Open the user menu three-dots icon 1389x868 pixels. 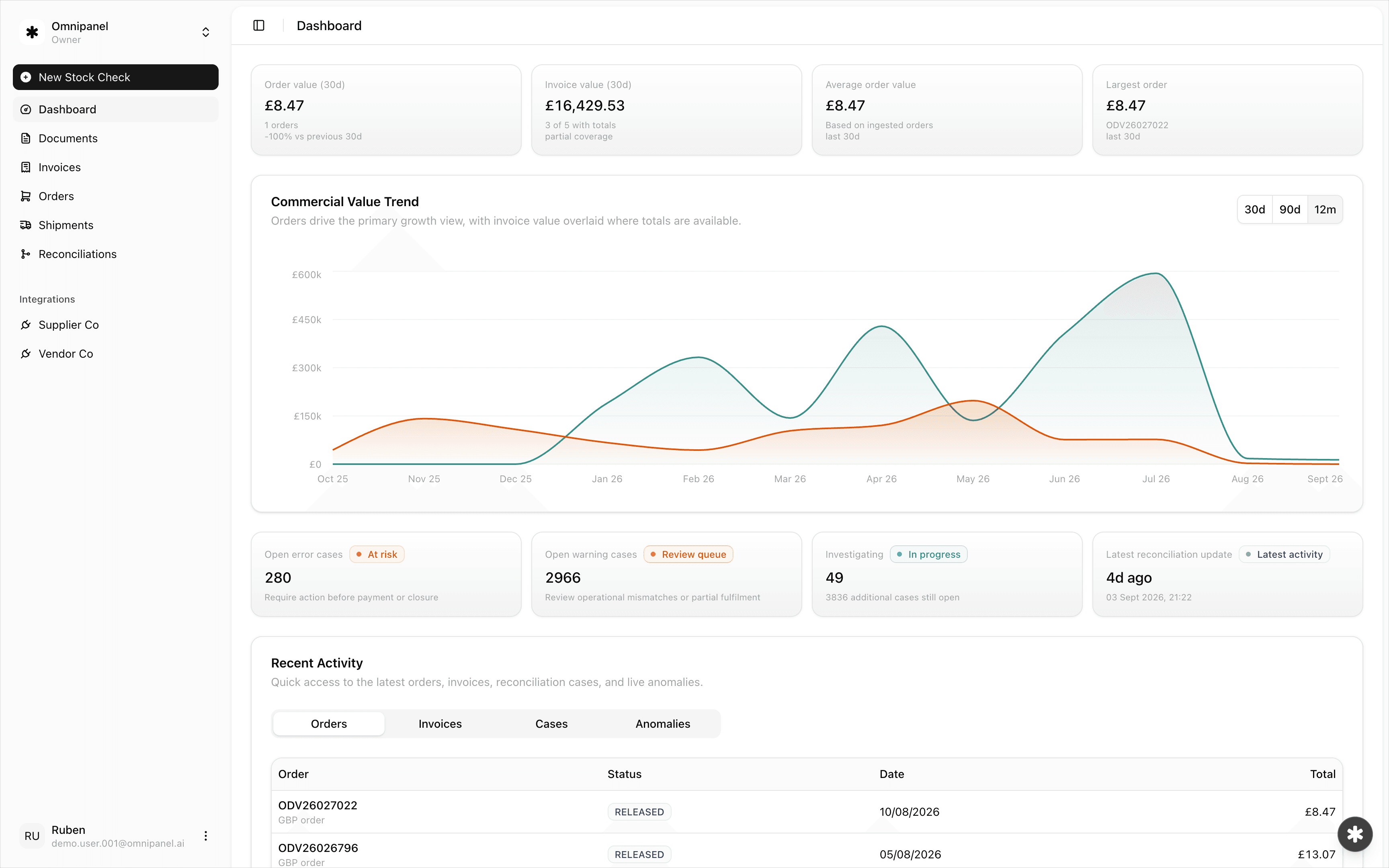click(205, 836)
